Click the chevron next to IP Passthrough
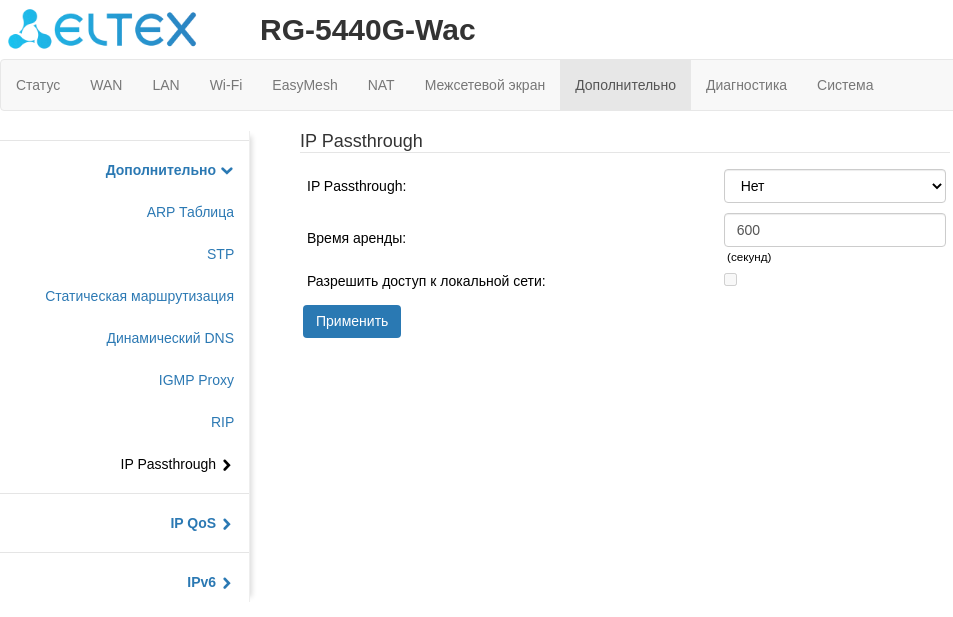The height and width of the screenshot is (617, 953). coord(227,465)
